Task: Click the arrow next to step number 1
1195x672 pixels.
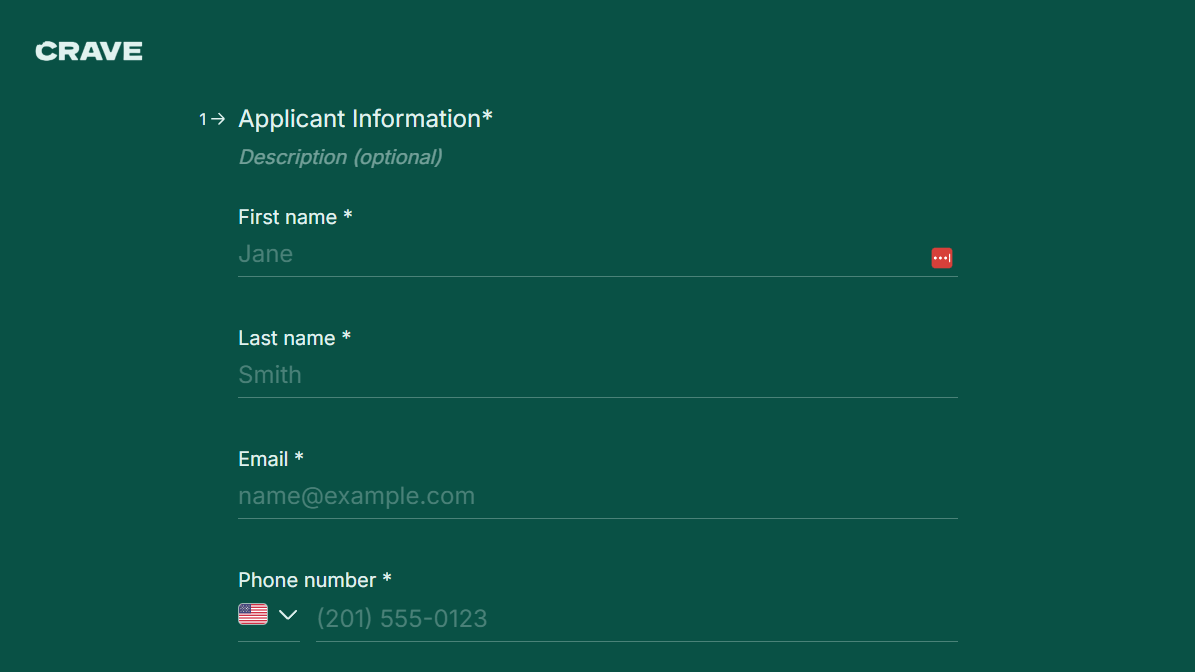Action: tap(218, 118)
